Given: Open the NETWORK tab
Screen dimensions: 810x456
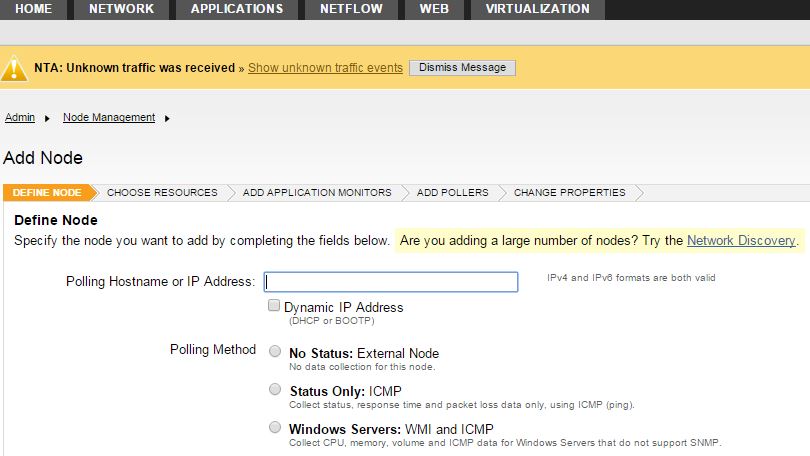Looking at the screenshot, I should coord(121,9).
